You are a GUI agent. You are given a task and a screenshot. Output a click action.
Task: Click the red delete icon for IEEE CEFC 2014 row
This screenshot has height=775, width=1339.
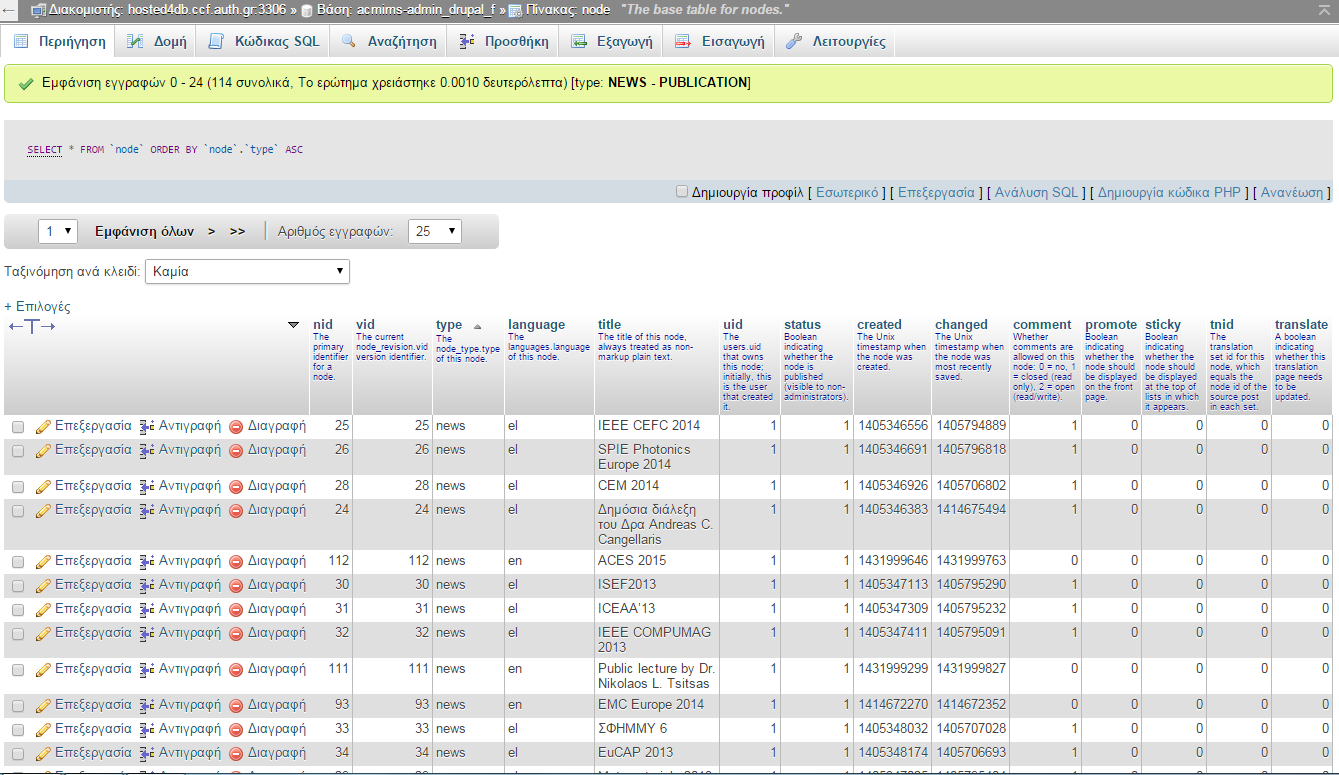(236, 427)
